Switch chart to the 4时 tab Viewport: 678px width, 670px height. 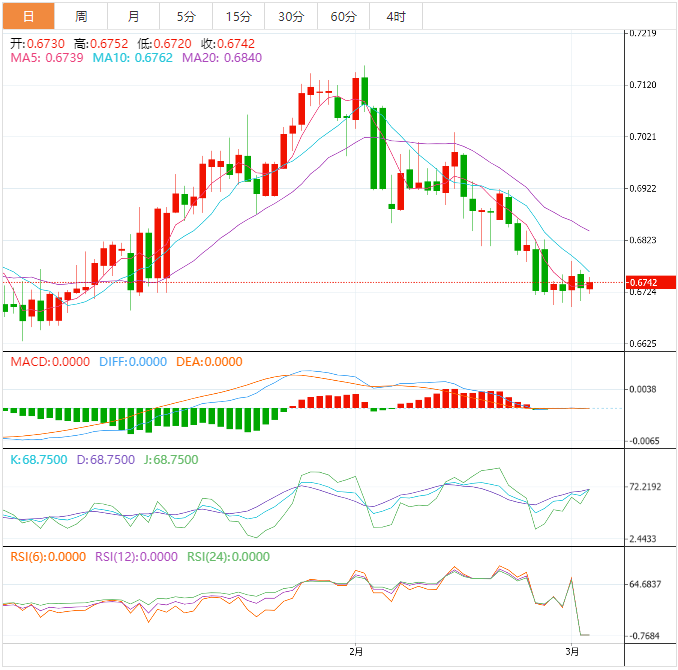tap(396, 16)
